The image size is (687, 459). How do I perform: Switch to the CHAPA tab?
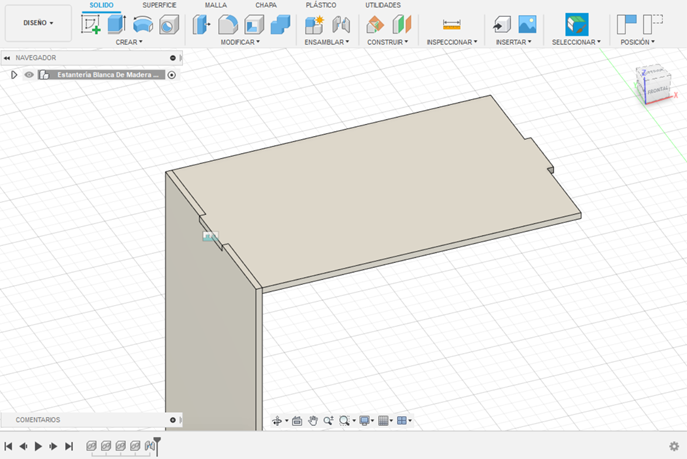pos(266,5)
